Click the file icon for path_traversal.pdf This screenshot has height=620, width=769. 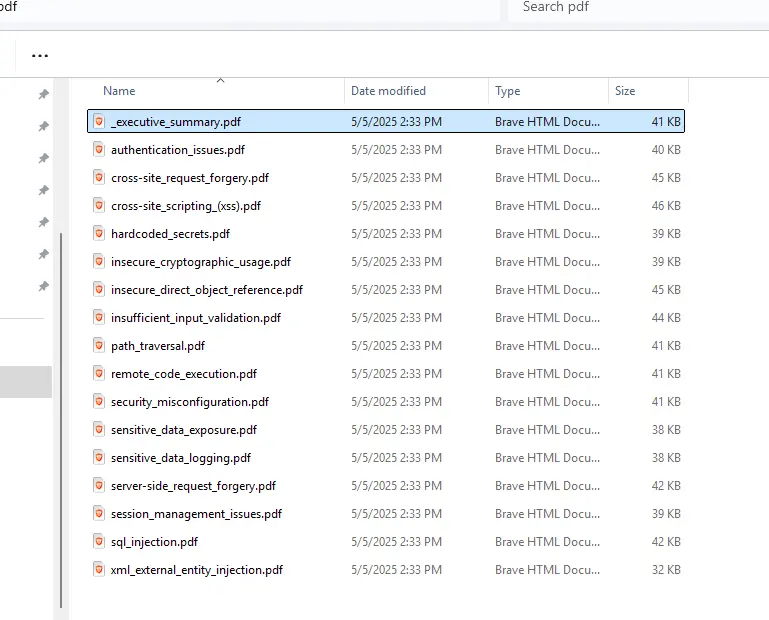pos(99,345)
